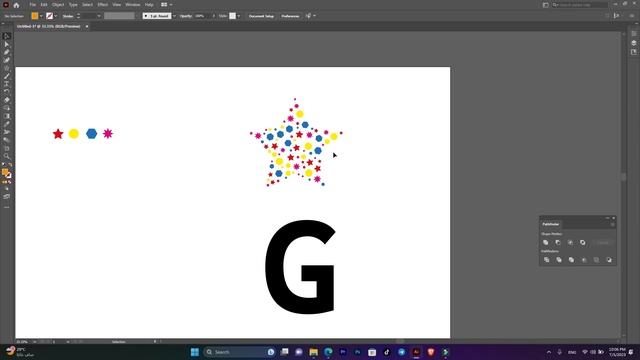This screenshot has width=640, height=360.
Task: Open the Properties panel in right dock
Action: pos(633,34)
